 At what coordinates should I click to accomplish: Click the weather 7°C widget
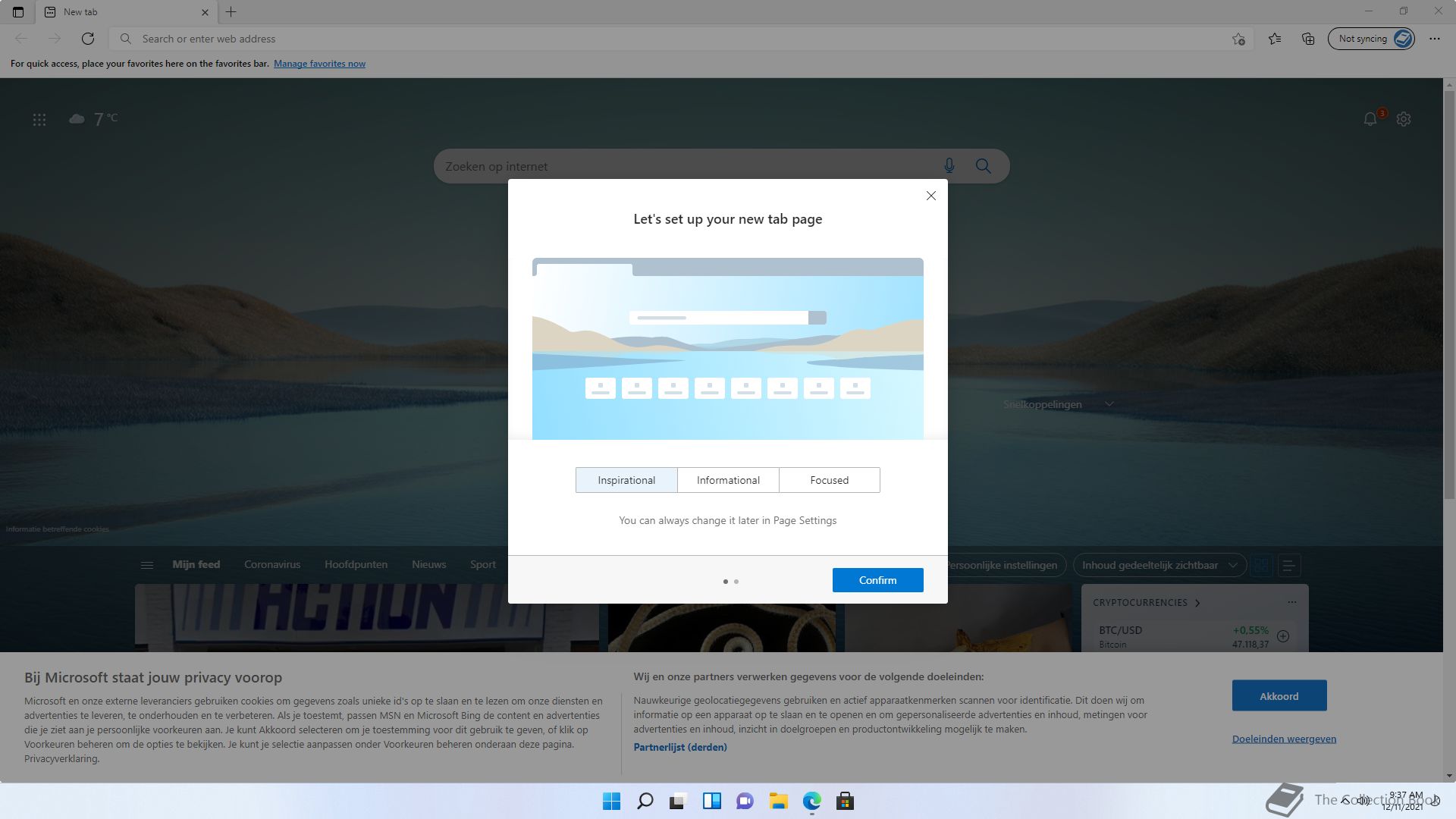coord(93,119)
